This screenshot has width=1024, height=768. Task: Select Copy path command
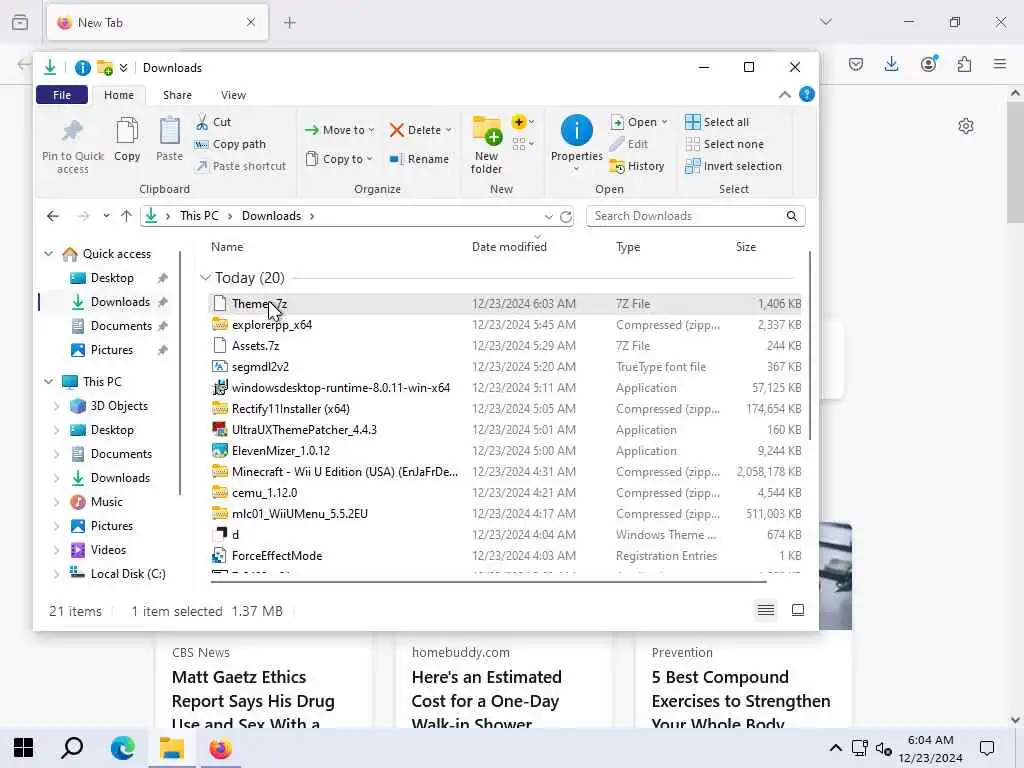coord(231,144)
